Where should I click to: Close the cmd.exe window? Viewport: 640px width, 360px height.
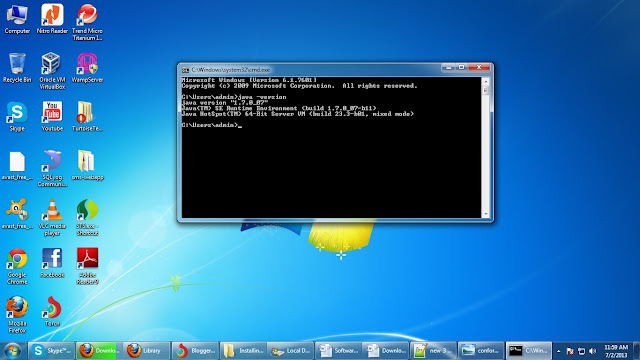coord(479,67)
